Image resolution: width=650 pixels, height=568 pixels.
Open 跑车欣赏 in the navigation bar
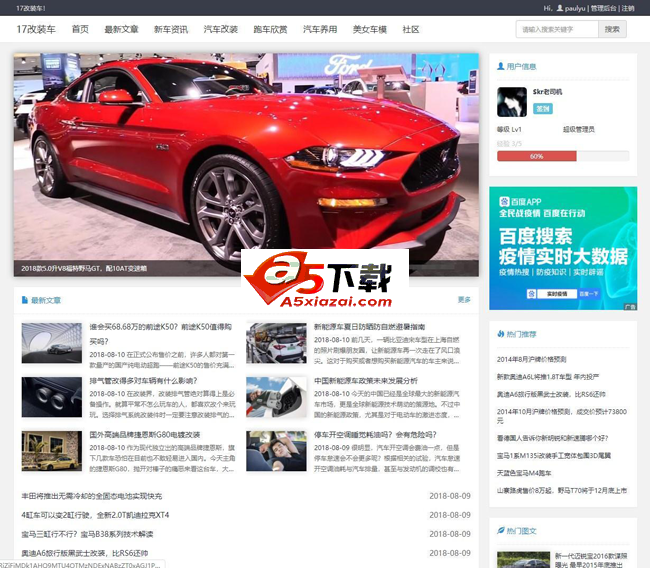(270, 29)
